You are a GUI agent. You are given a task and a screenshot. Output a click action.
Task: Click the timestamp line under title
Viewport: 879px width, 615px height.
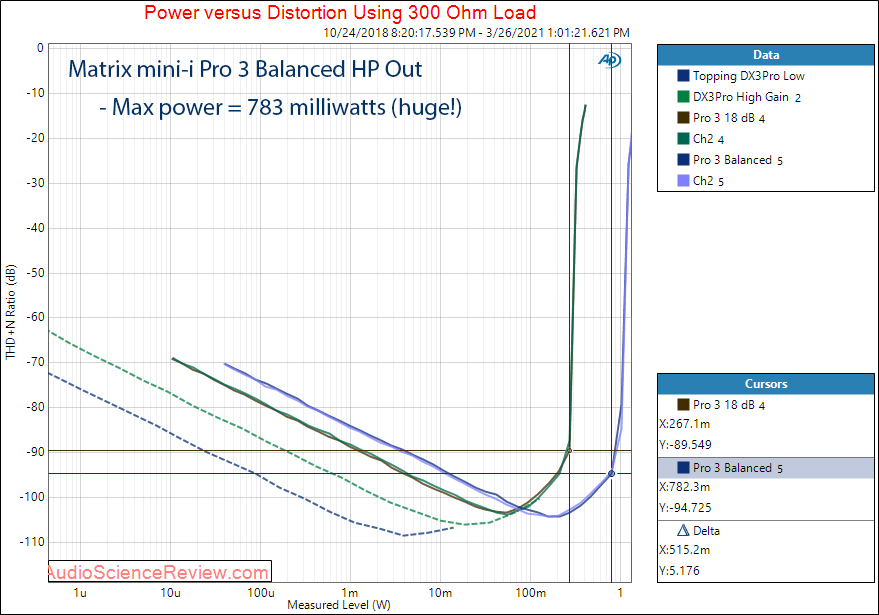coord(476,33)
